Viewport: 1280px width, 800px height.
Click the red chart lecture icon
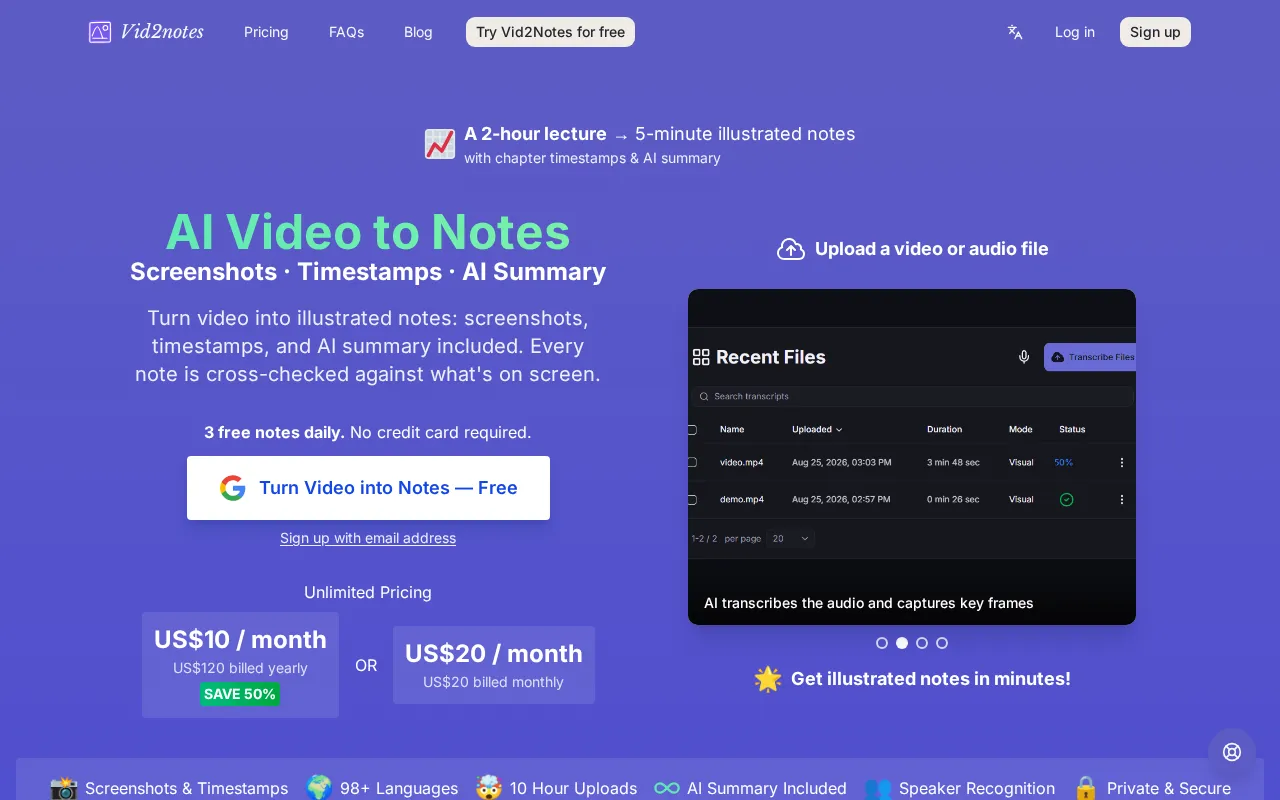(x=440, y=144)
